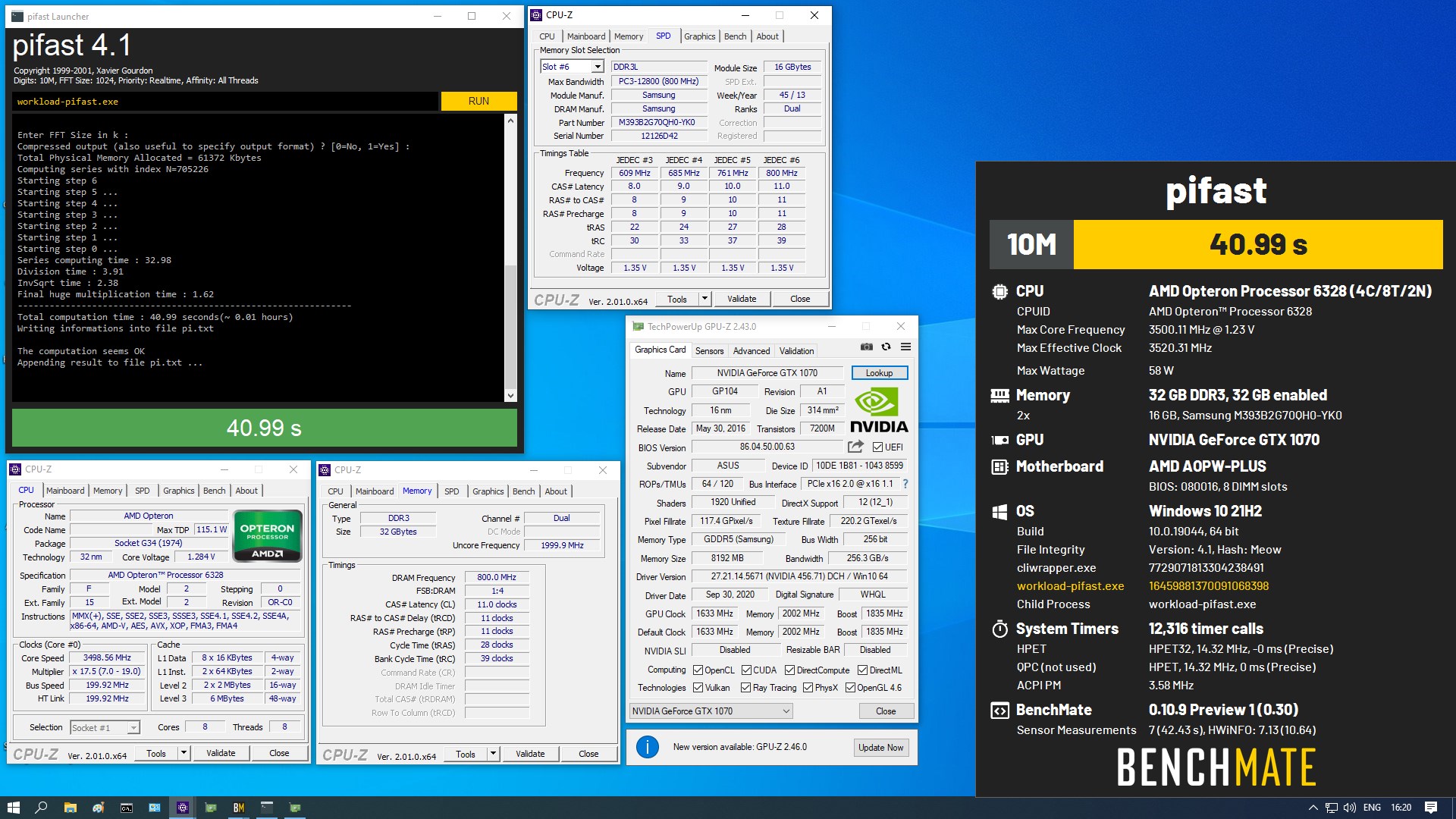Screen dimensions: 1456x819
Task: Toggle the DirectCompute checkbox
Action: [789, 670]
